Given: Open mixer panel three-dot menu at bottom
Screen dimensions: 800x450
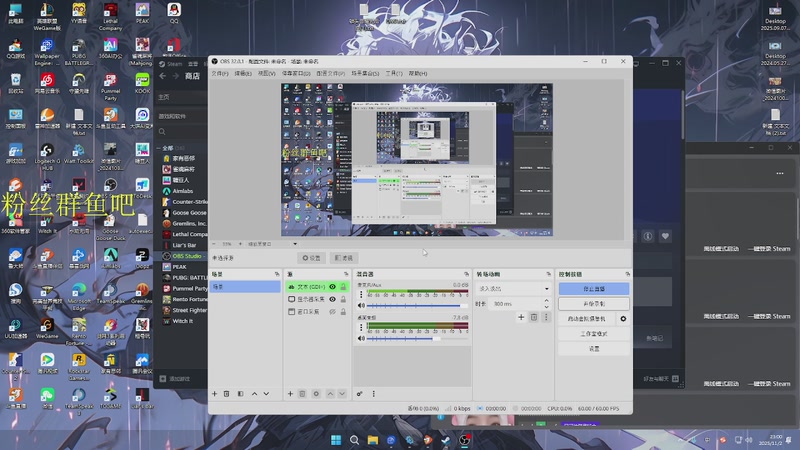Looking at the screenshot, I should (373, 394).
